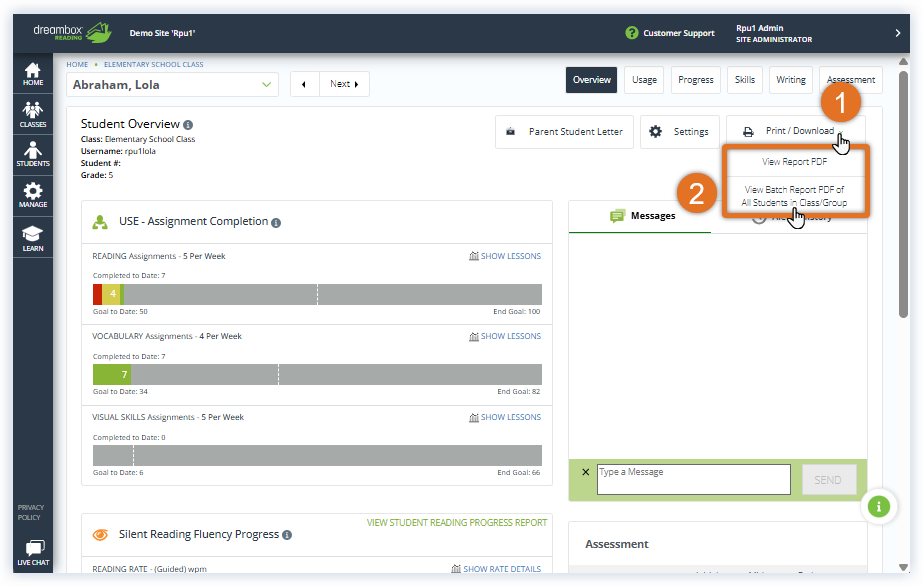This screenshot has width=923, height=586.
Task: Click the Type a Message input field
Action: pyautogui.click(x=693, y=479)
